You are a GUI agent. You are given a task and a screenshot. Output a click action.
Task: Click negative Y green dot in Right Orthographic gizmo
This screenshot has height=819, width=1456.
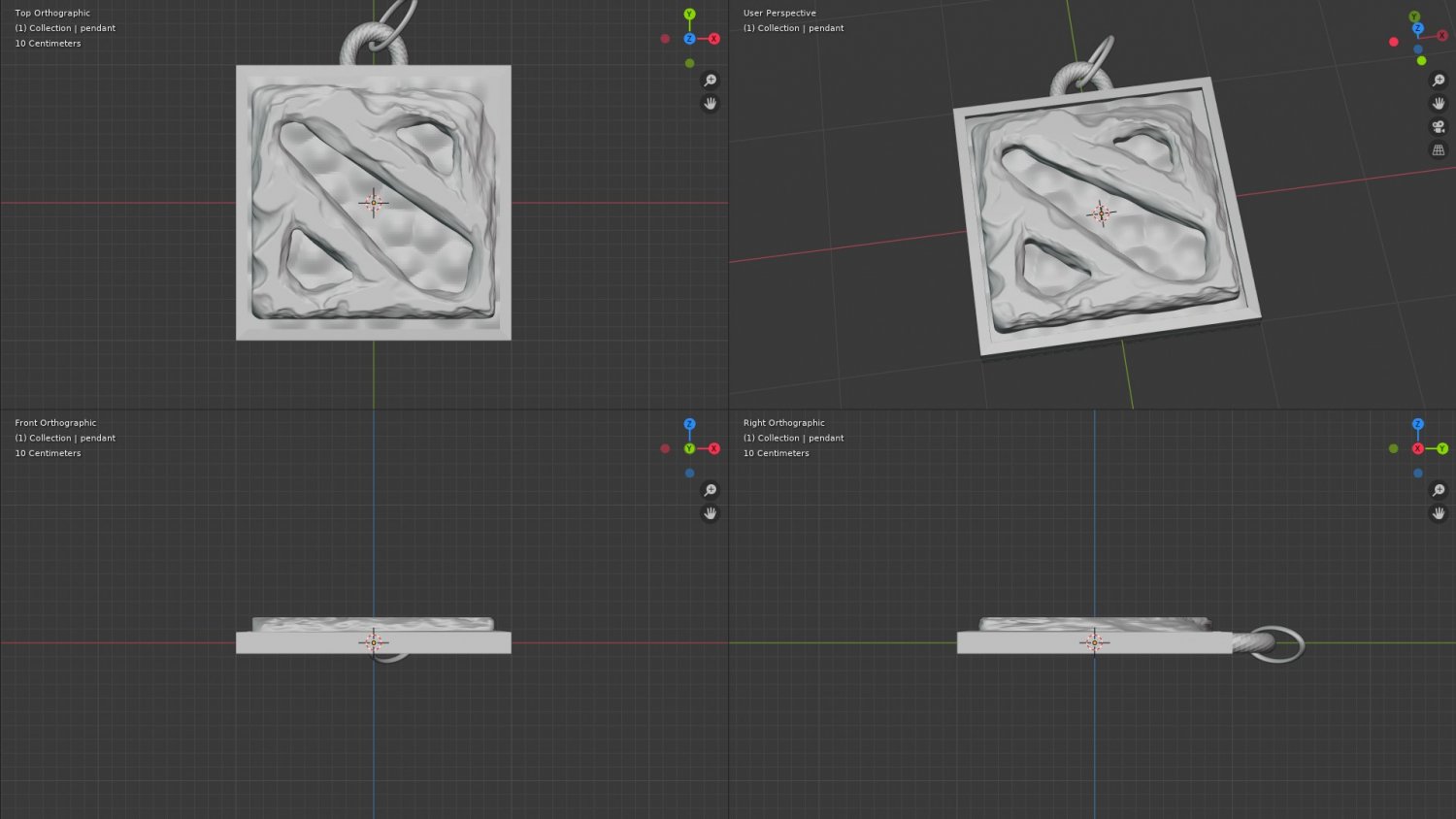pos(1394,448)
